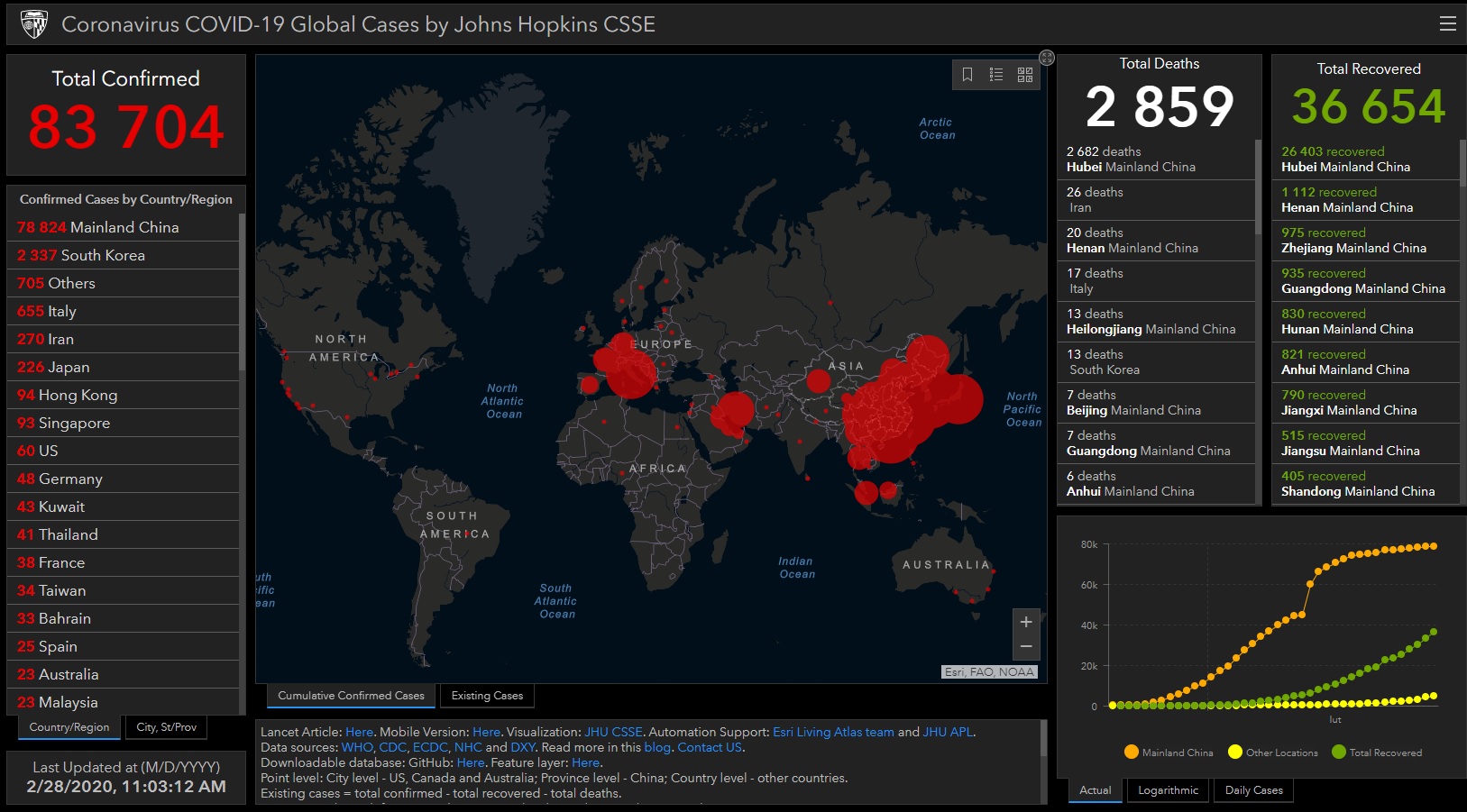Screen dimensions: 1467x812
Task: Open Esri Living Atlas team link
Action: (833, 732)
